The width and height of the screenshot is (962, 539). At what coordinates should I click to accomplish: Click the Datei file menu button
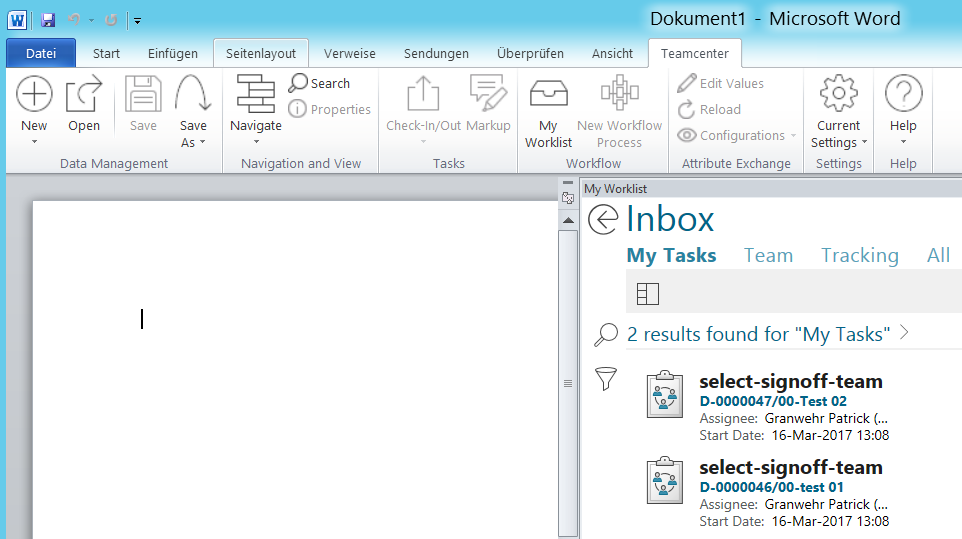(x=41, y=53)
